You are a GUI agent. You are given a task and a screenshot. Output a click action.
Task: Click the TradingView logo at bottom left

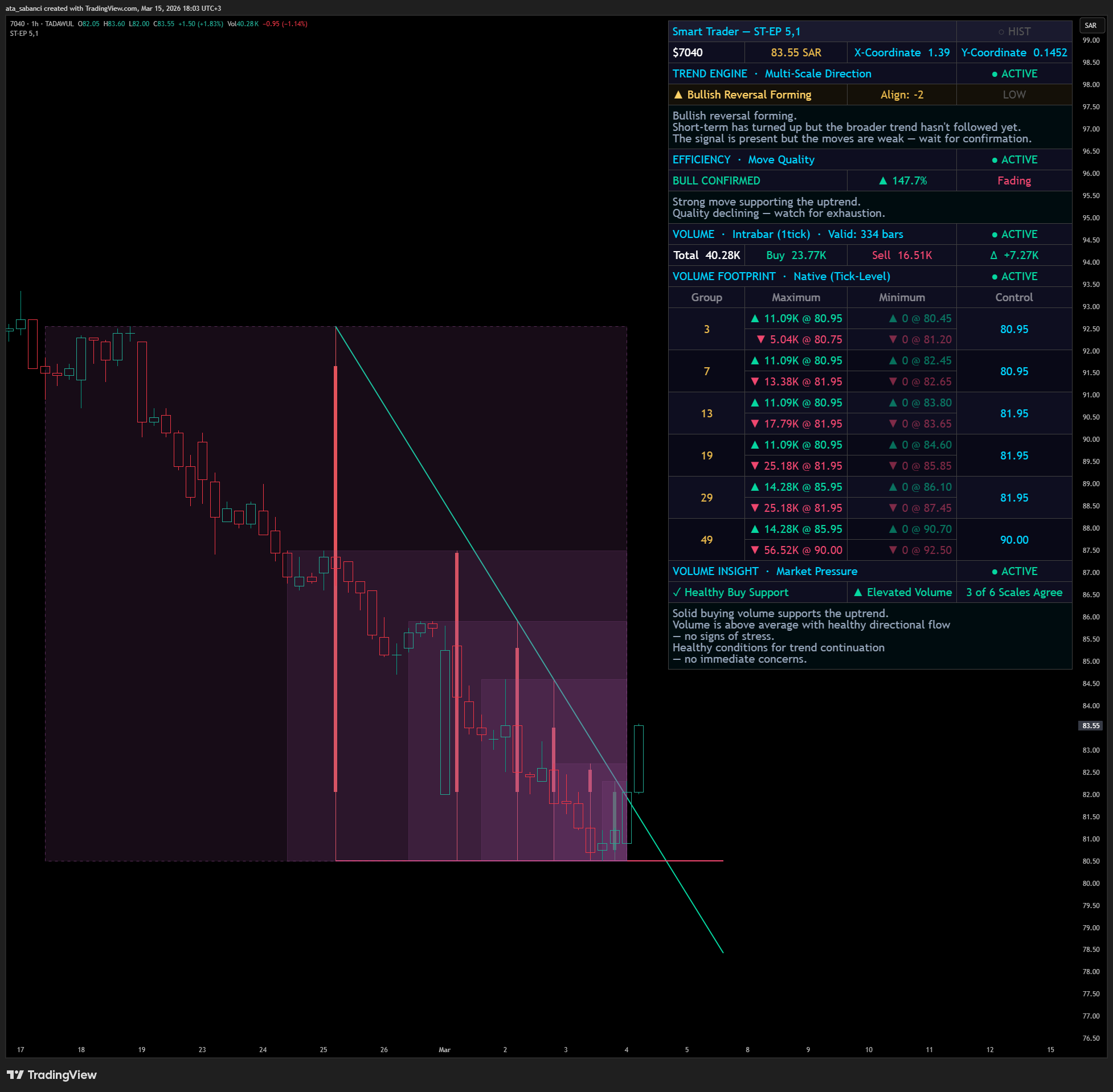(x=52, y=1075)
